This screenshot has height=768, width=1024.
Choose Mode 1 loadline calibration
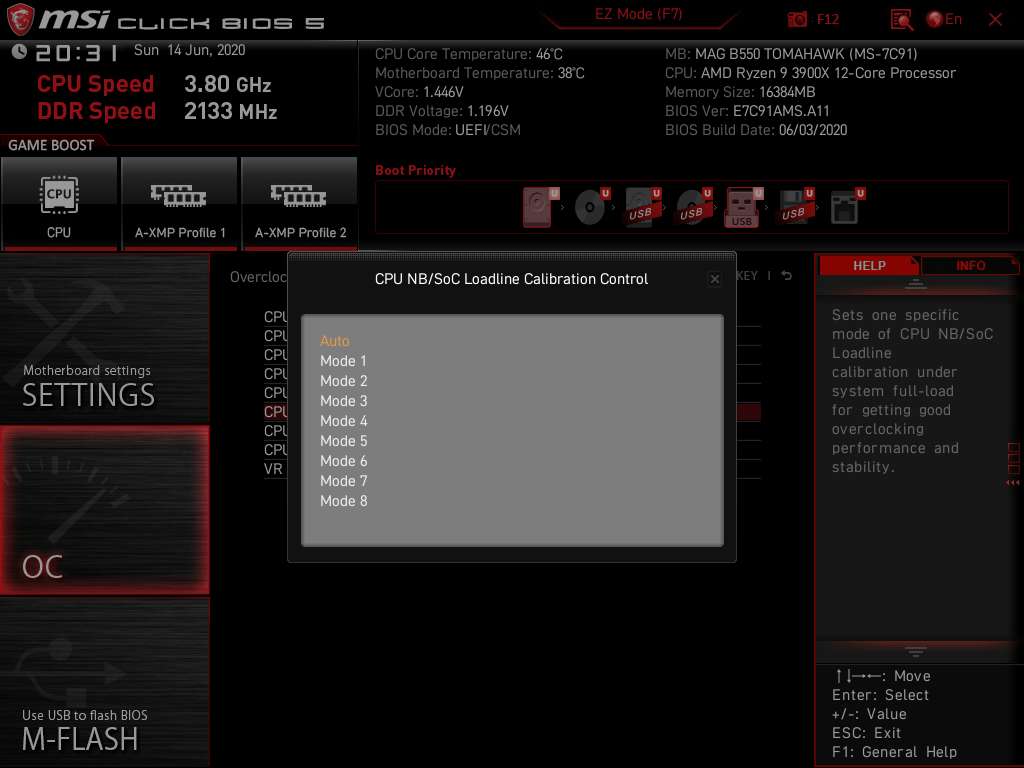pyautogui.click(x=344, y=361)
